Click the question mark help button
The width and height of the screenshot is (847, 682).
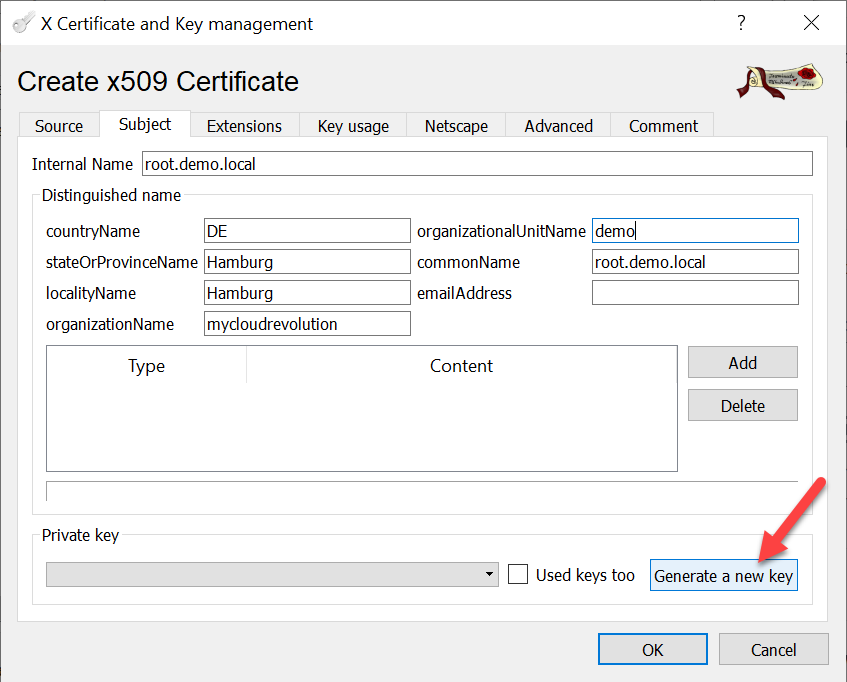coord(741,23)
